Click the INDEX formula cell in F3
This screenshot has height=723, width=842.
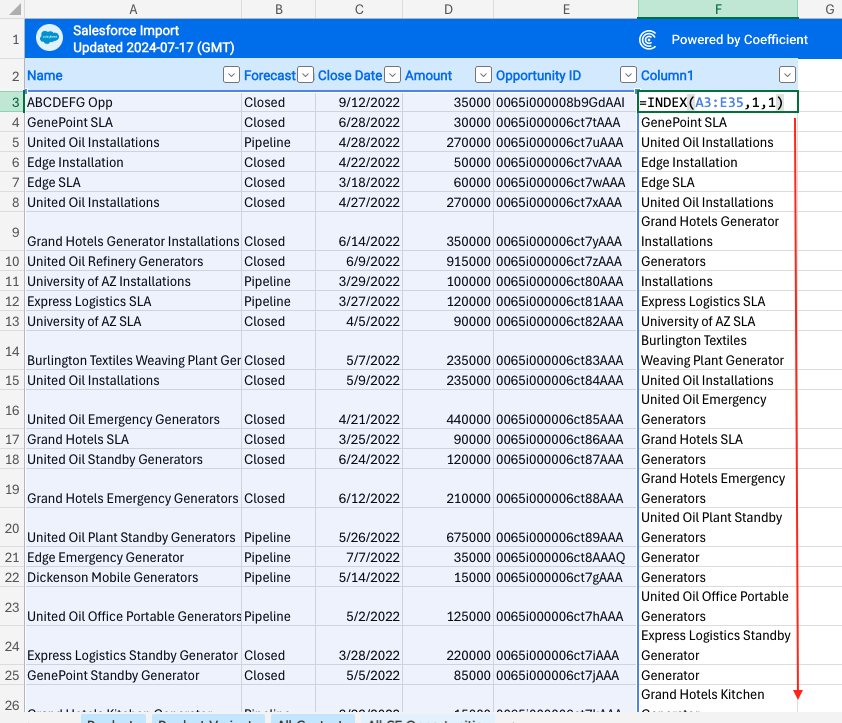tap(718, 102)
